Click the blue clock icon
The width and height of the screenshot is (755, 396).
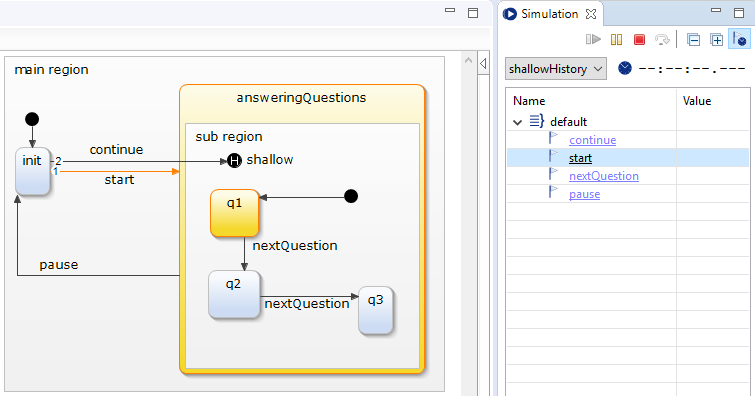coord(625,68)
